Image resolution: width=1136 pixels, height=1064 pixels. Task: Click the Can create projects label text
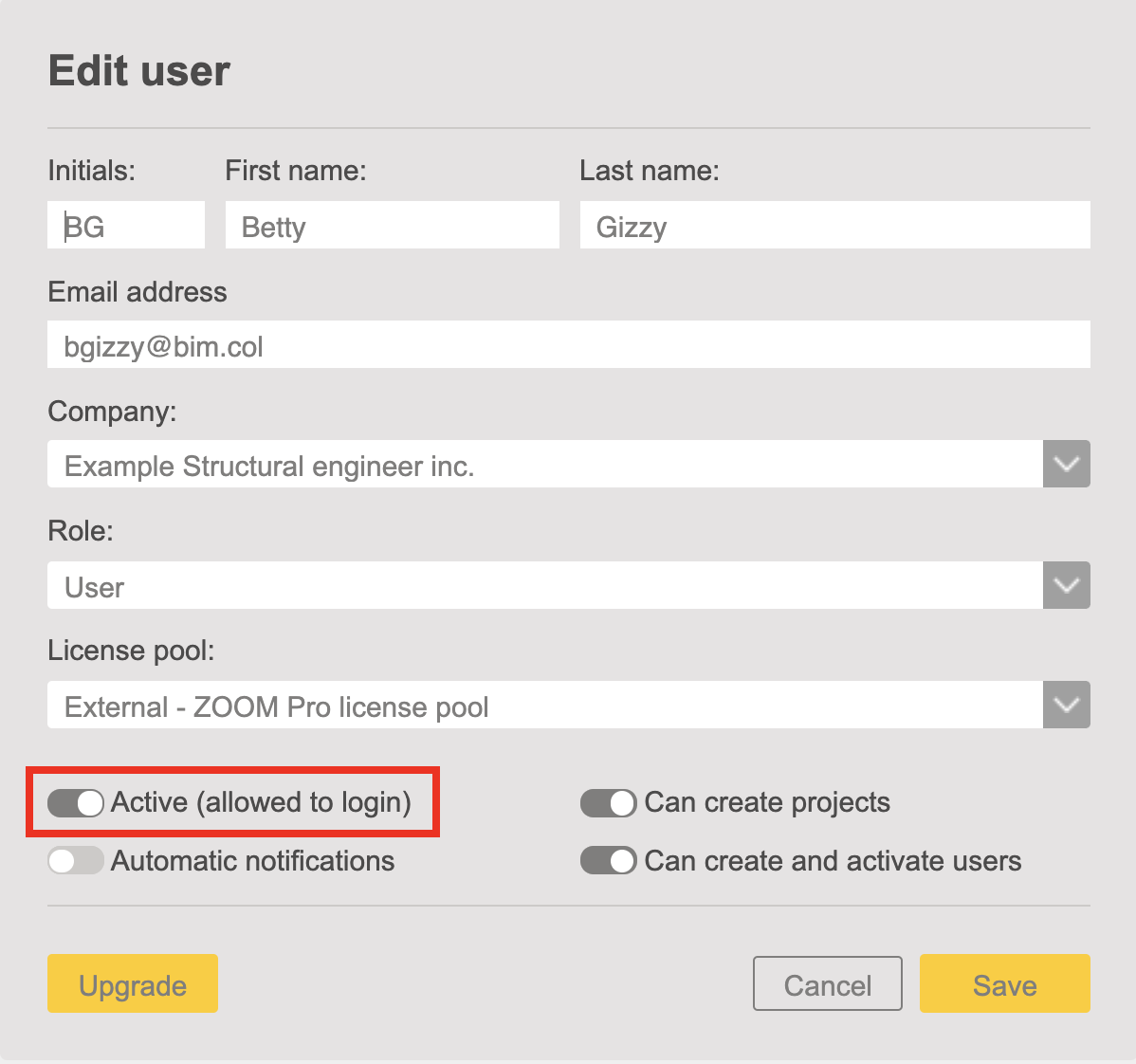click(767, 802)
